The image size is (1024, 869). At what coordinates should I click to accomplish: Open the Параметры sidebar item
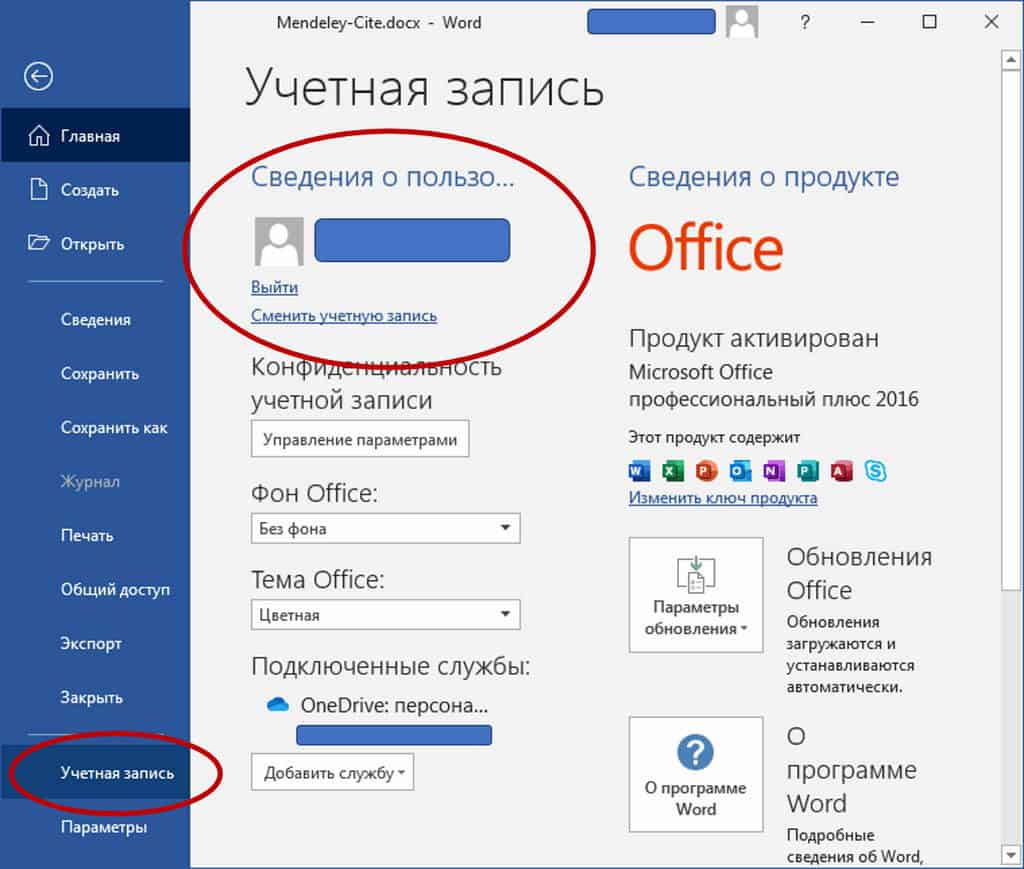coord(95,827)
